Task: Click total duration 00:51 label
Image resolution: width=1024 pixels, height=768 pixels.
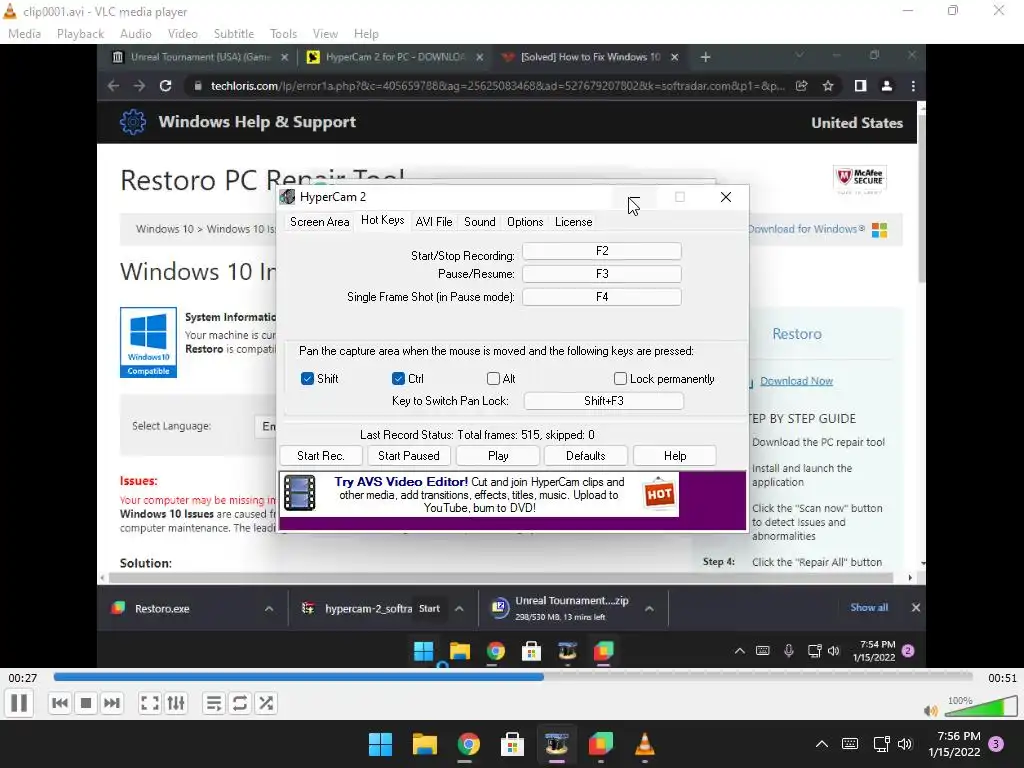Action: click(x=1002, y=678)
